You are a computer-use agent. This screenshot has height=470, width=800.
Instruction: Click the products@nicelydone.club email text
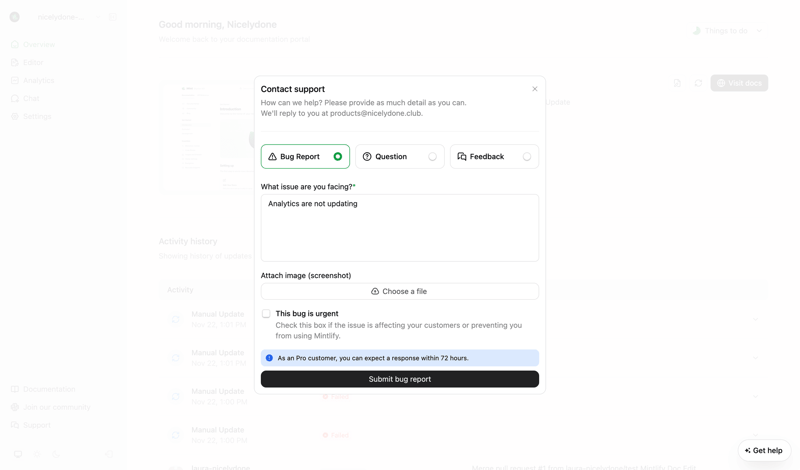(376, 113)
